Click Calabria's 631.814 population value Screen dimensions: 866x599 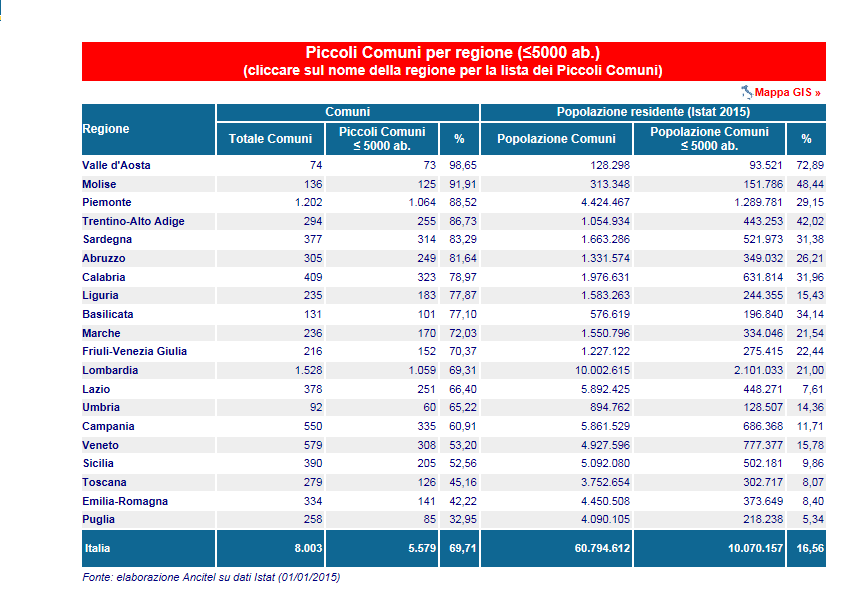tap(763, 277)
